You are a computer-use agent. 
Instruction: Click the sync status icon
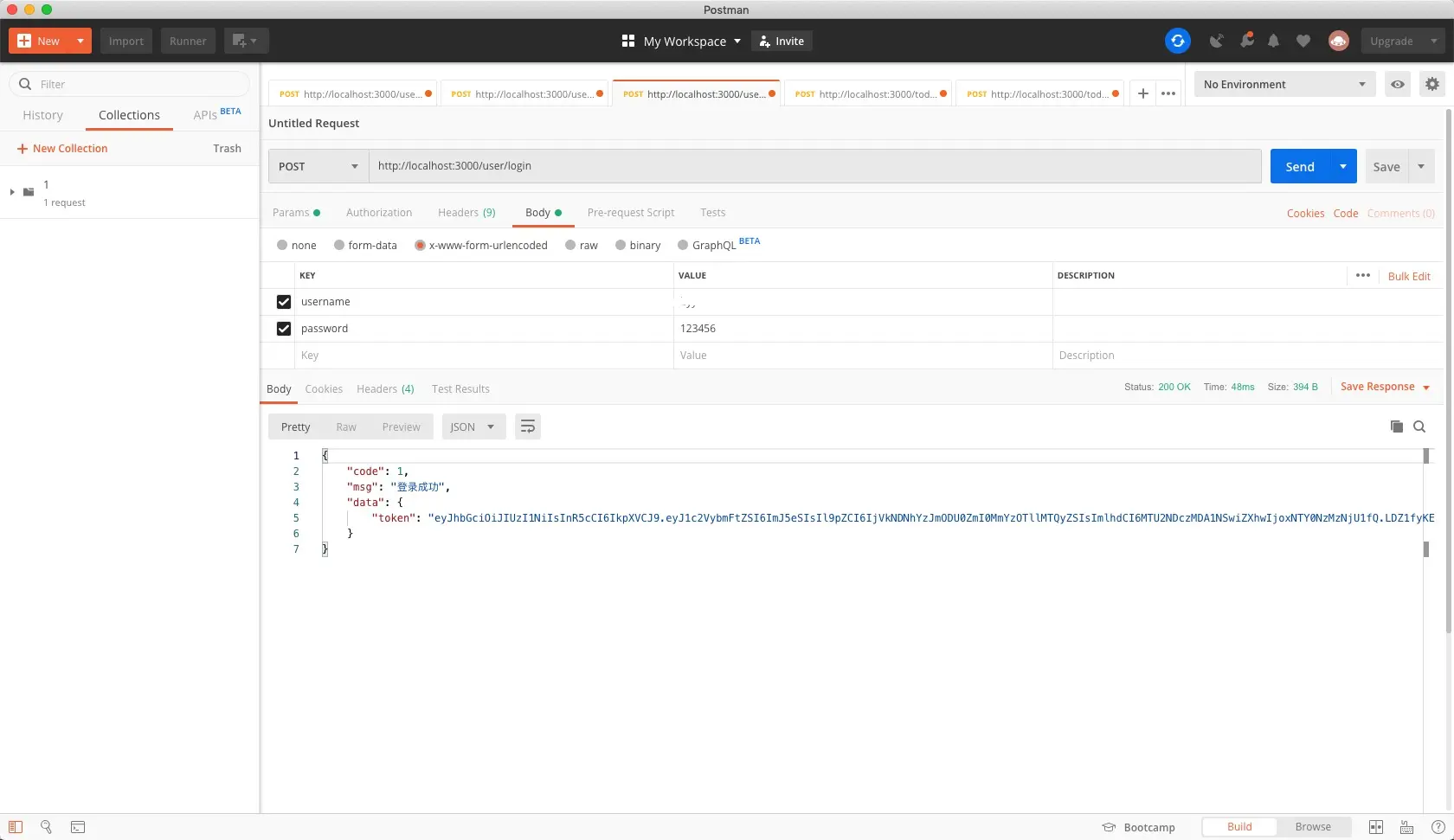tap(1177, 41)
